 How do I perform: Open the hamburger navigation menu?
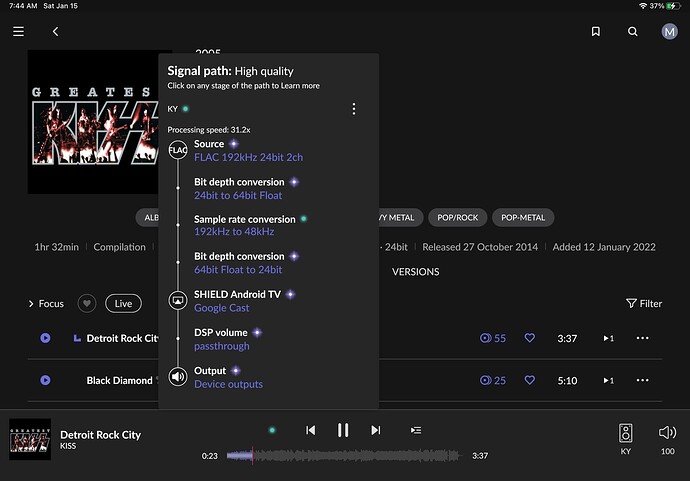18,32
